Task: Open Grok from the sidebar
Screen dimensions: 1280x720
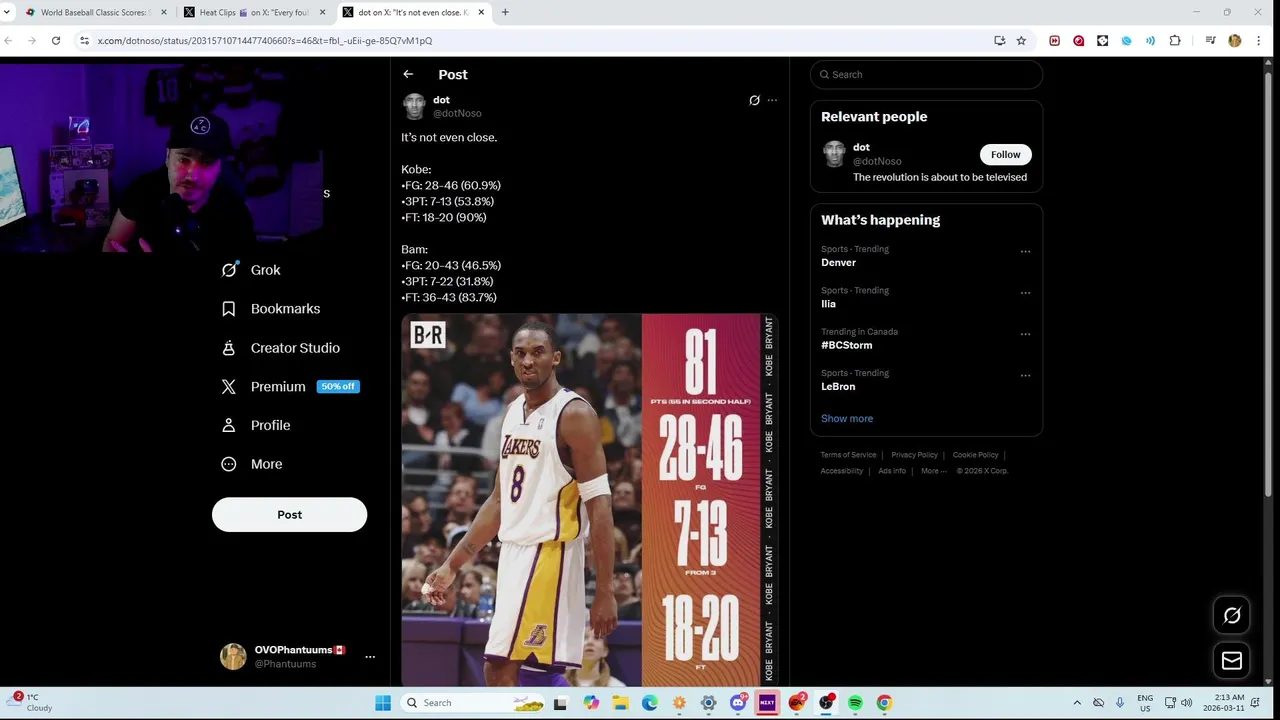Action: 251,270
